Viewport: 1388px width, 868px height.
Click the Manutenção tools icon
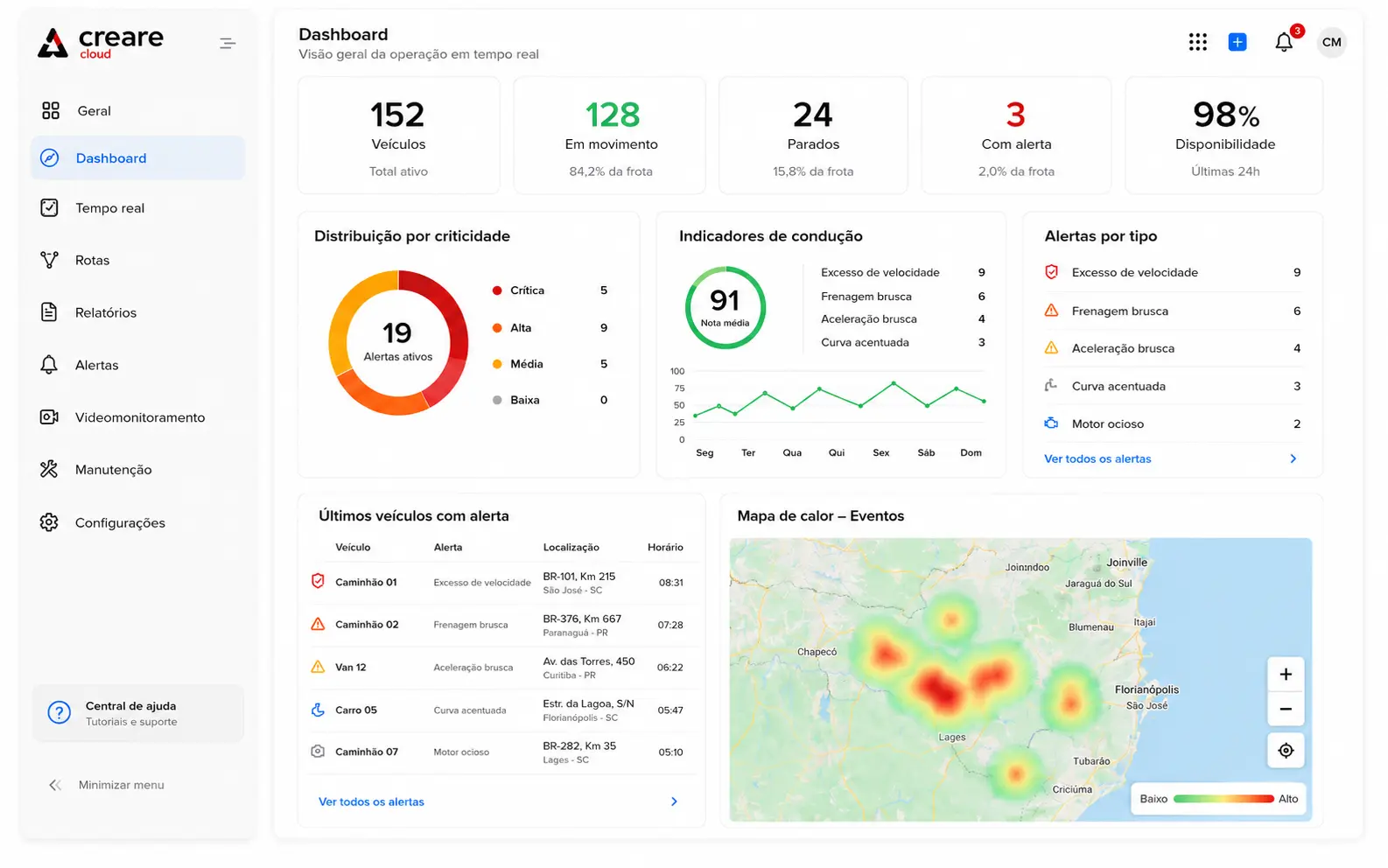tap(49, 469)
